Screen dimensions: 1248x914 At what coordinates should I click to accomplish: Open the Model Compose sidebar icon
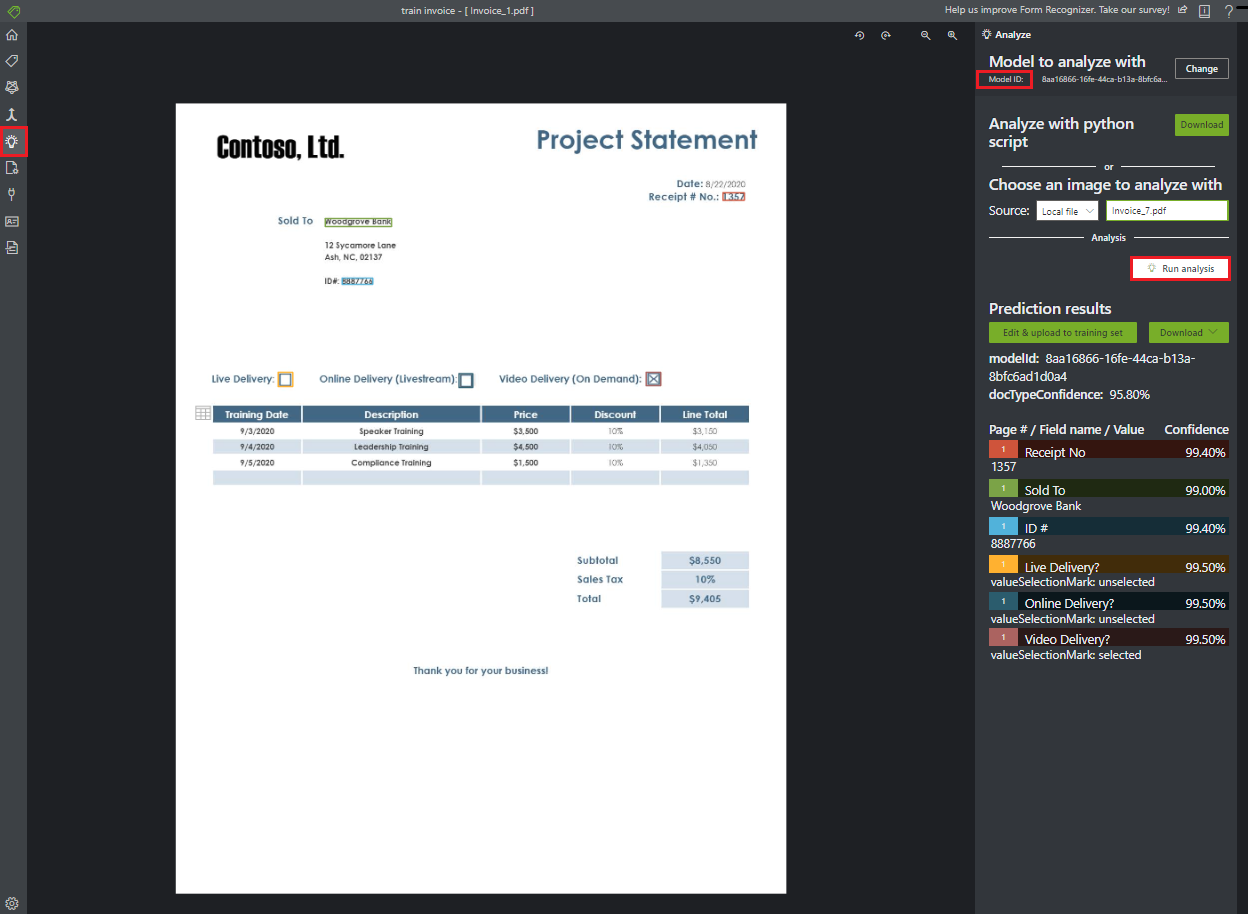point(12,87)
